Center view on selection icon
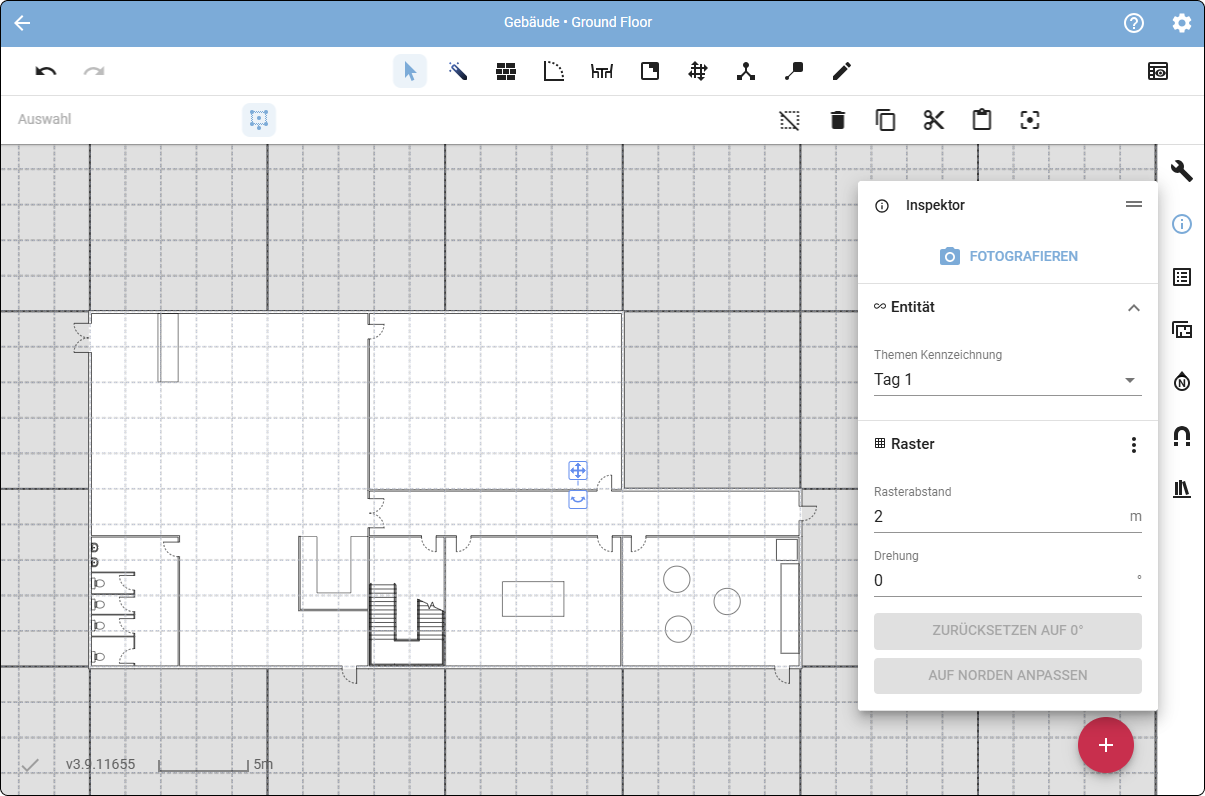Viewport: 1205px width, 796px height. pyautogui.click(x=1030, y=120)
